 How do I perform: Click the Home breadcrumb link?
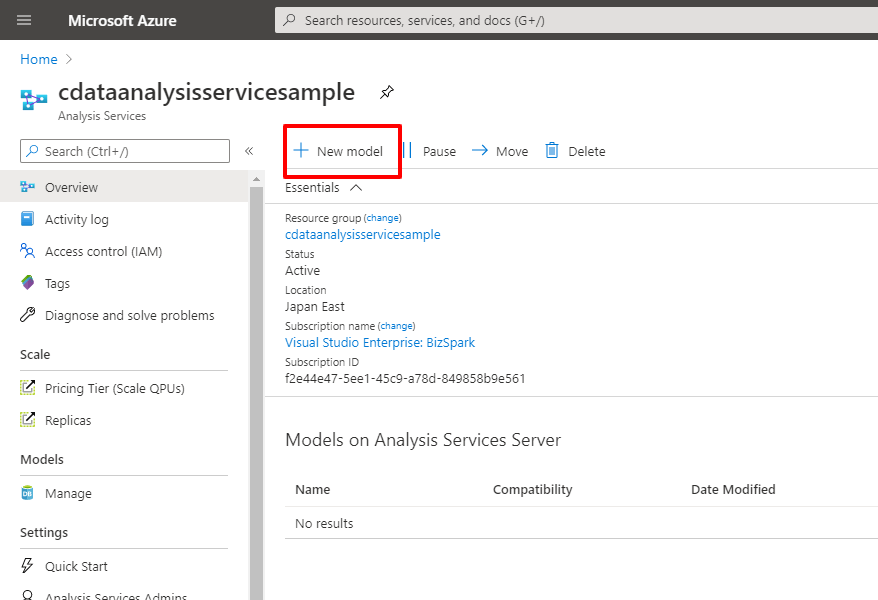click(38, 59)
